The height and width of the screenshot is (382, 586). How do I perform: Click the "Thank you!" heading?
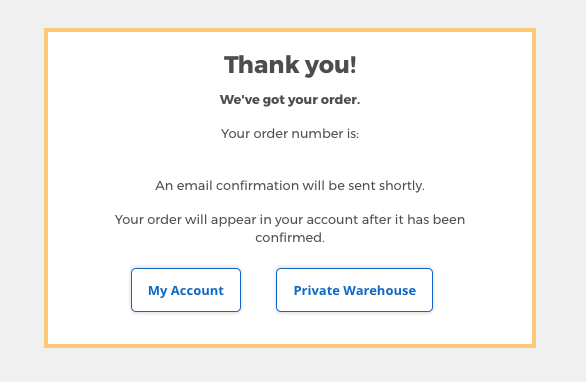click(x=290, y=65)
